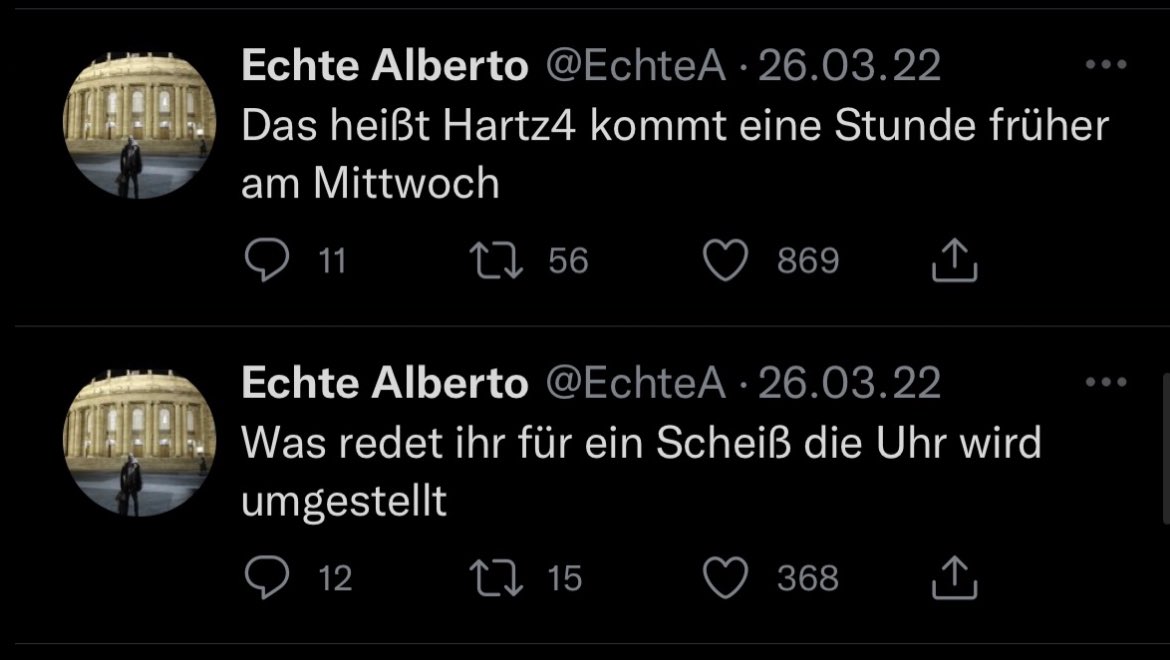
Task: Like the Hartz4 tweet
Action: (726, 261)
